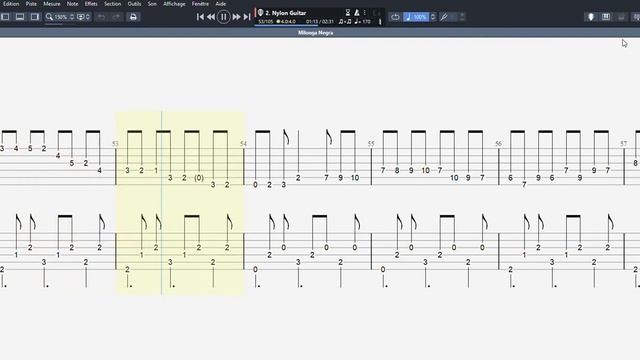Open the guitar tuner pick icon
The image size is (640, 360).
pos(591,17)
